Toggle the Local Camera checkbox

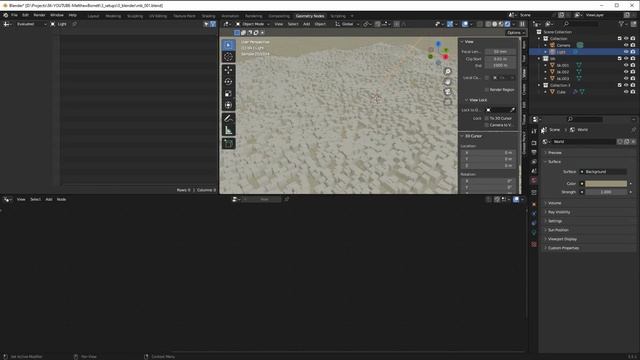(487, 78)
